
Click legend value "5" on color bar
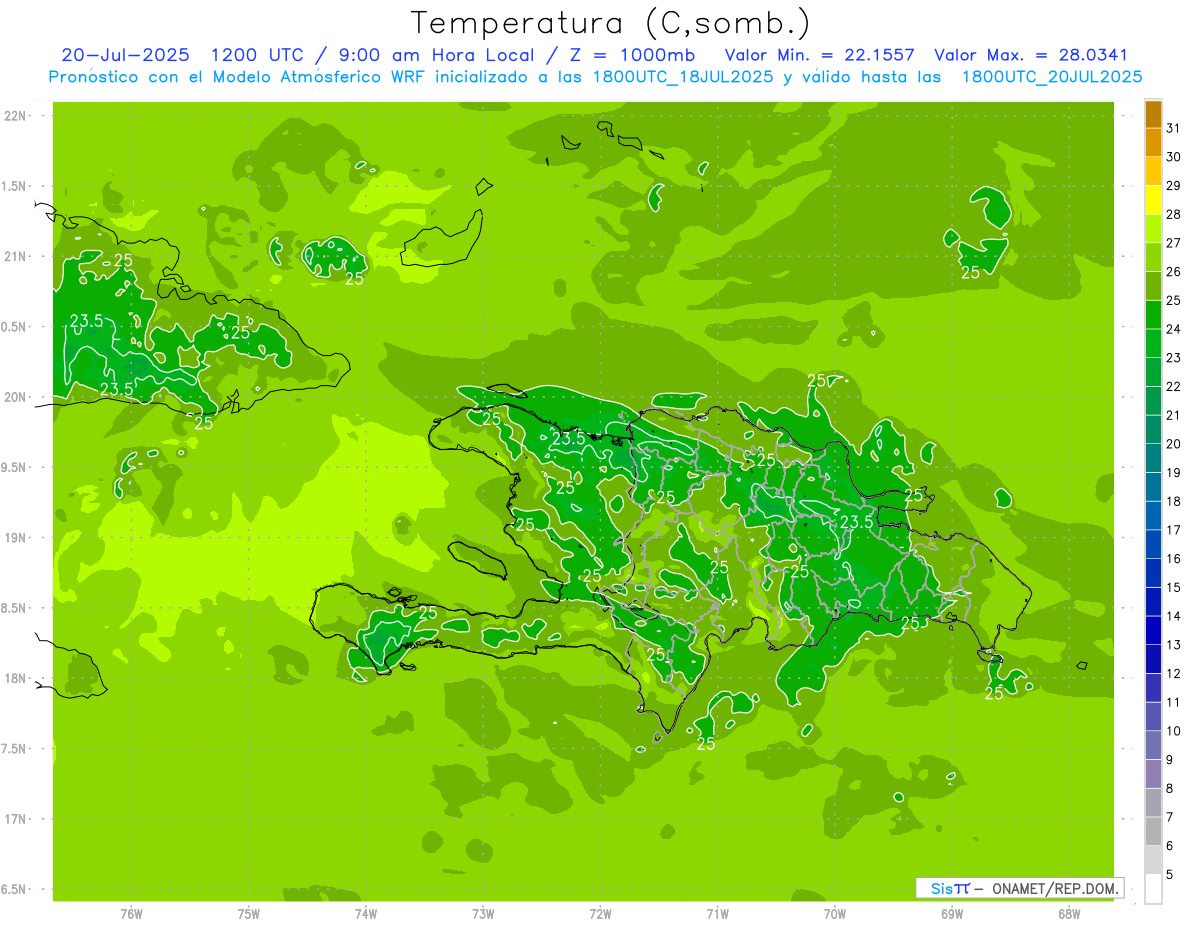[1169, 875]
